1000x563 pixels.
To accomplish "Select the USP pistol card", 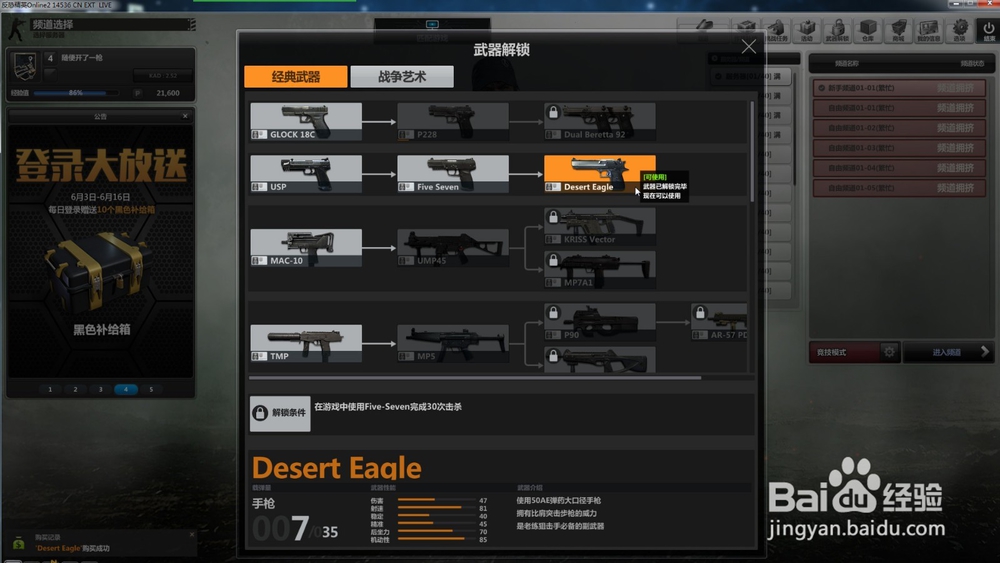I will 306,173.
